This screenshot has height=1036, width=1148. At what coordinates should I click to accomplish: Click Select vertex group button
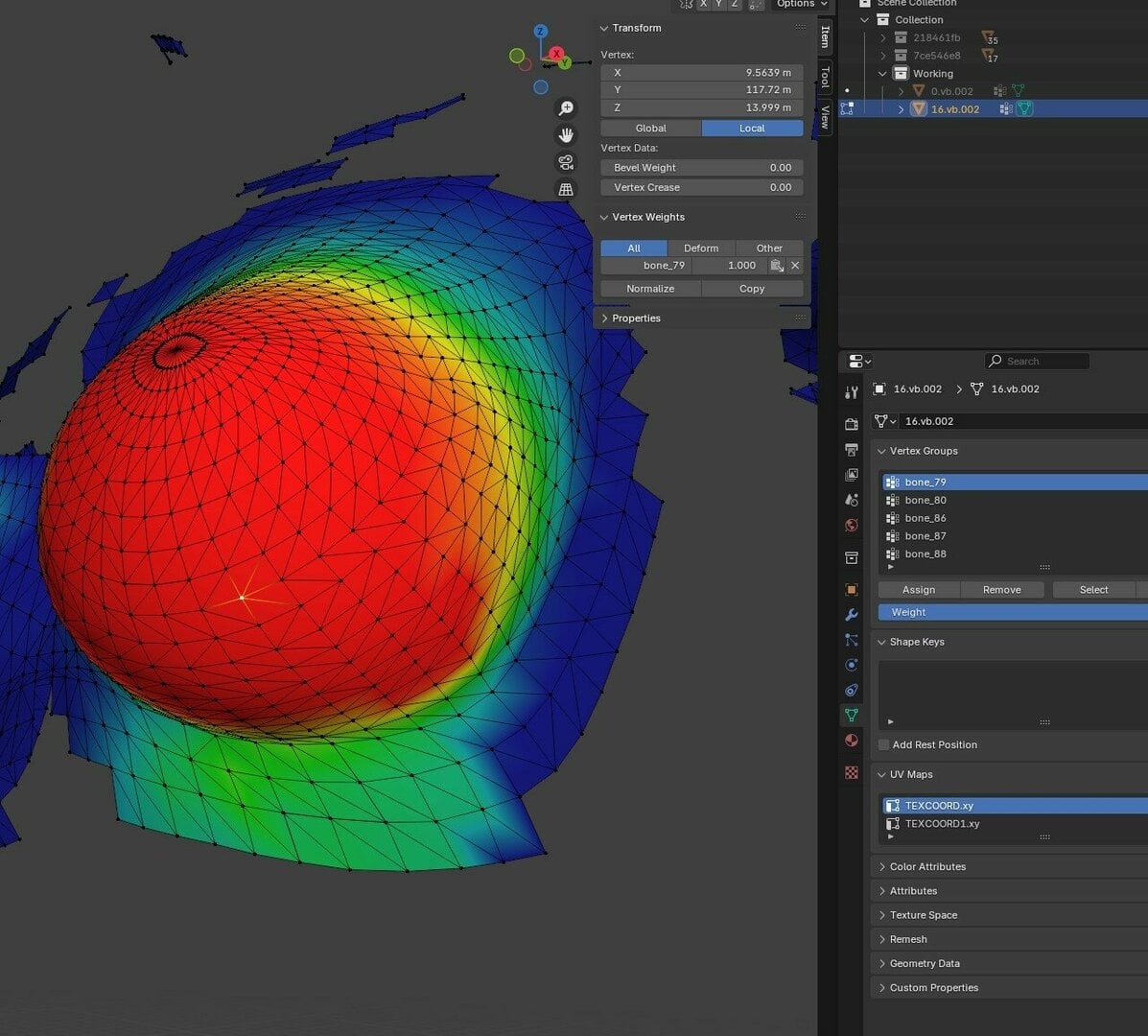click(x=1094, y=590)
